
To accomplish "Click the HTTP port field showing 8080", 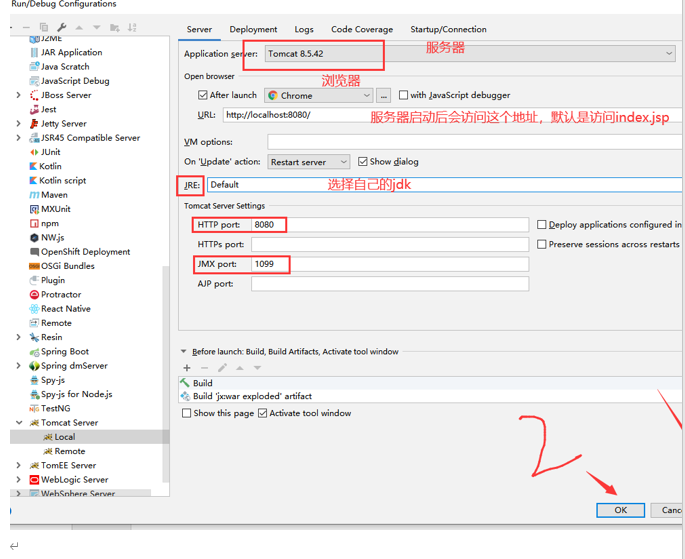I will click(390, 224).
